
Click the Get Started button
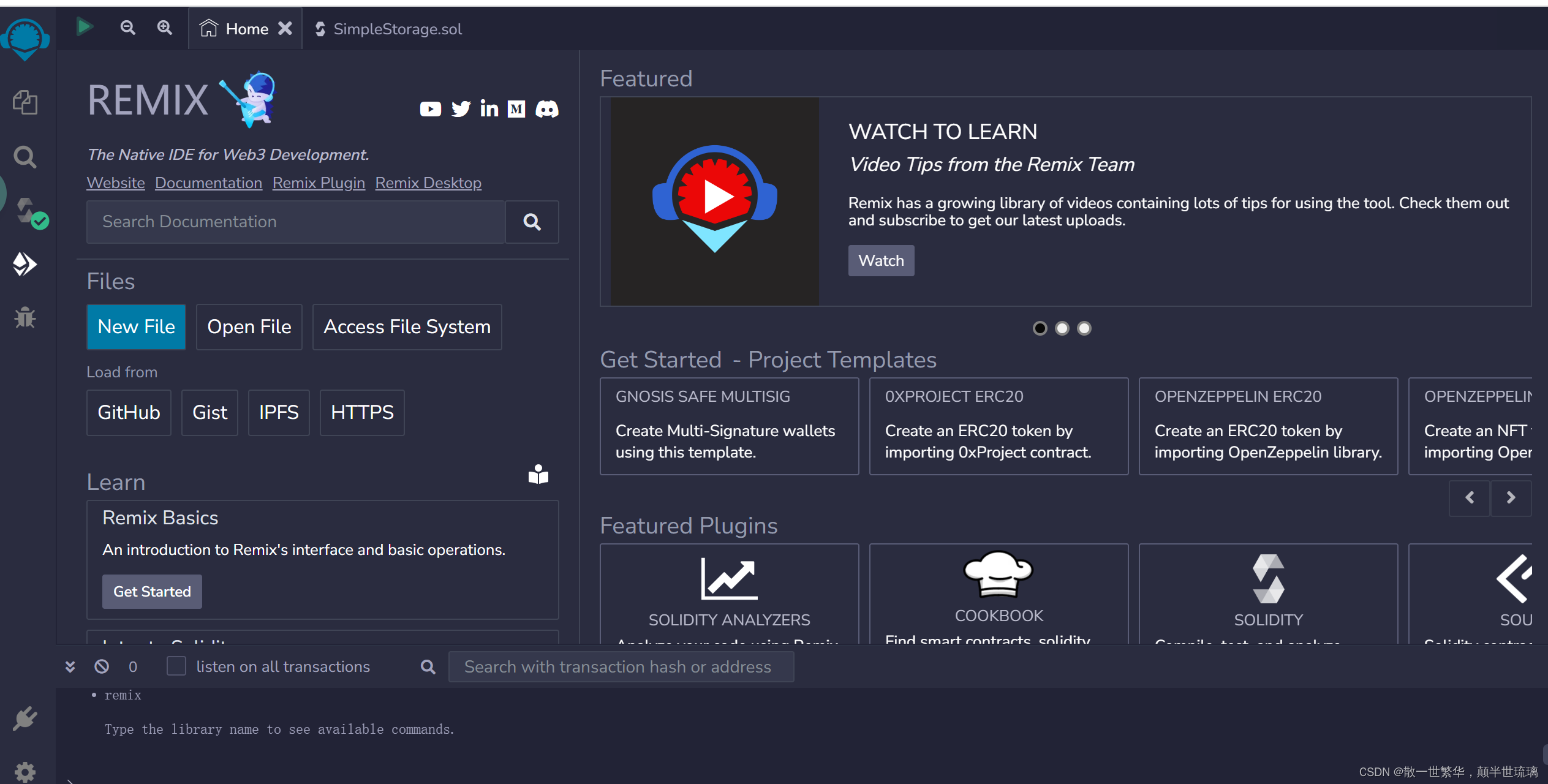[152, 592]
